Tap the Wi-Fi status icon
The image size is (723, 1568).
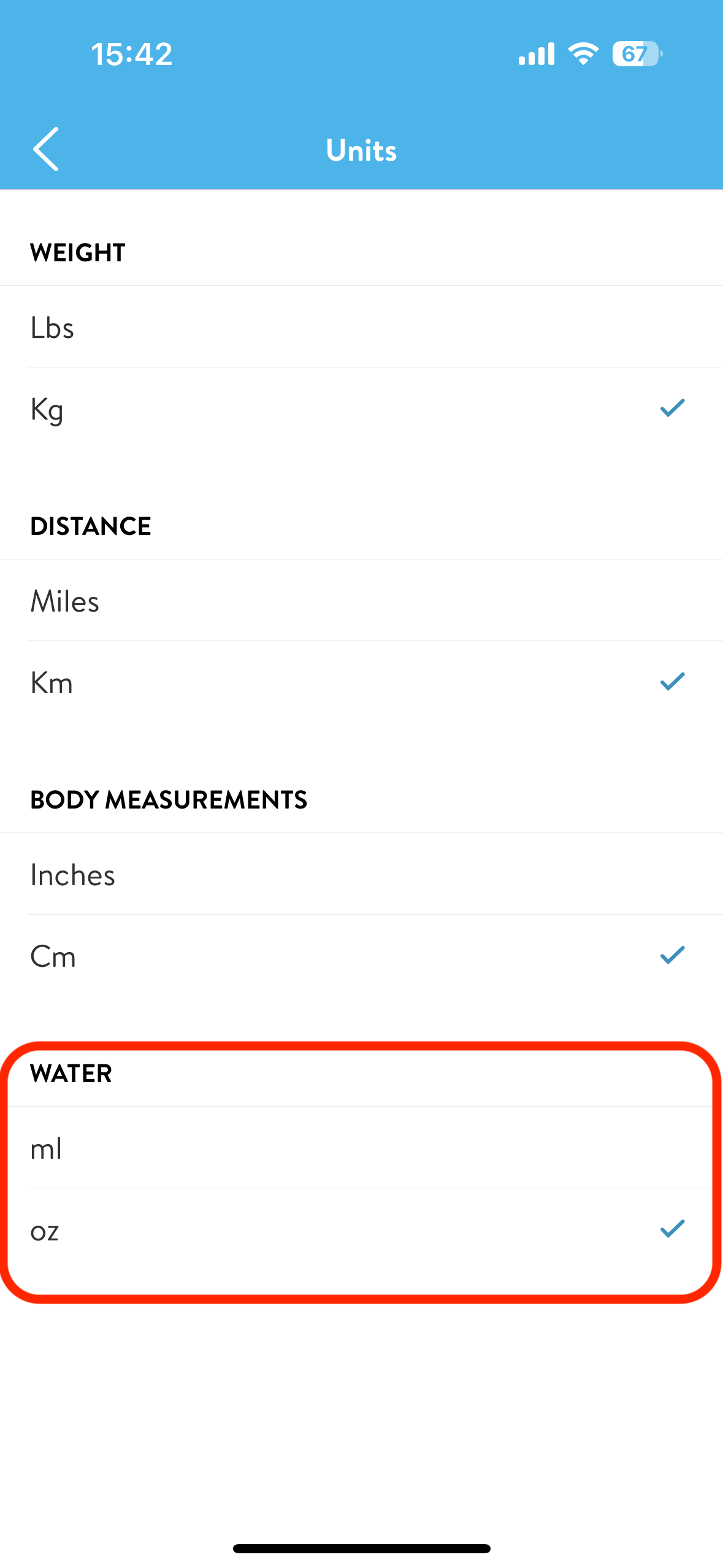point(583,54)
